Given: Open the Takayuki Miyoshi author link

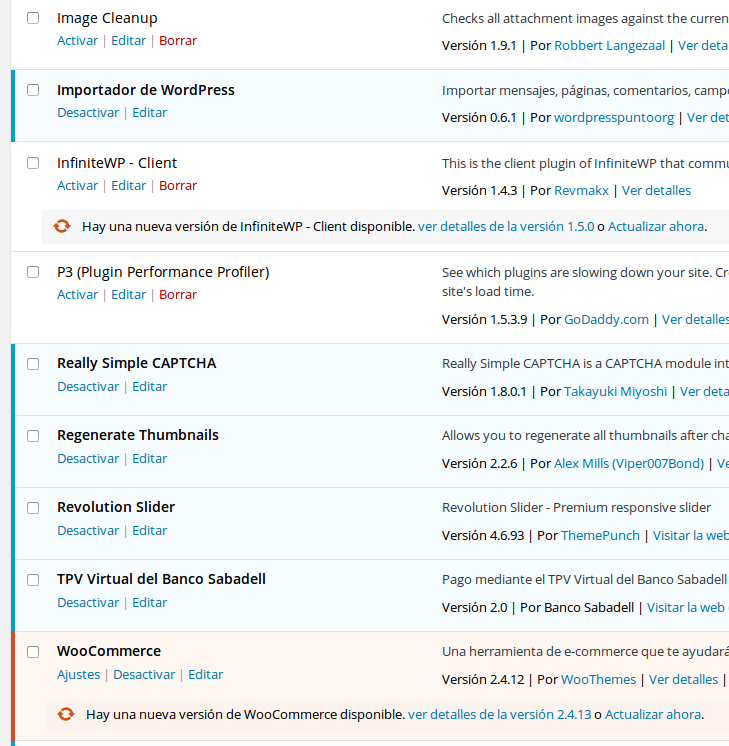Looking at the screenshot, I should coord(616,391).
